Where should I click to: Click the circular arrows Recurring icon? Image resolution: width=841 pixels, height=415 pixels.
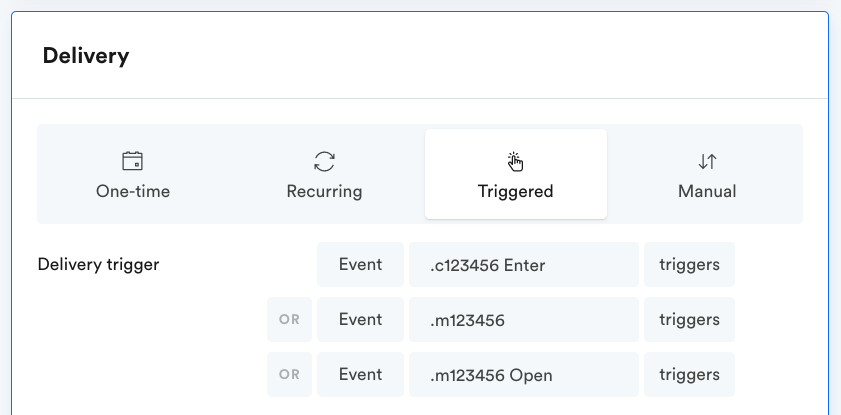click(x=324, y=161)
